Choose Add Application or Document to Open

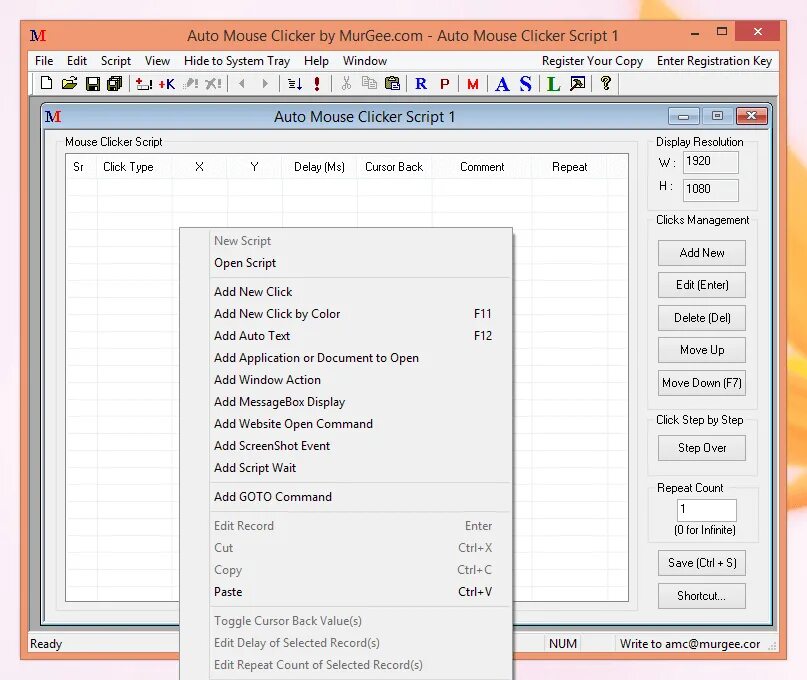tap(361, 358)
